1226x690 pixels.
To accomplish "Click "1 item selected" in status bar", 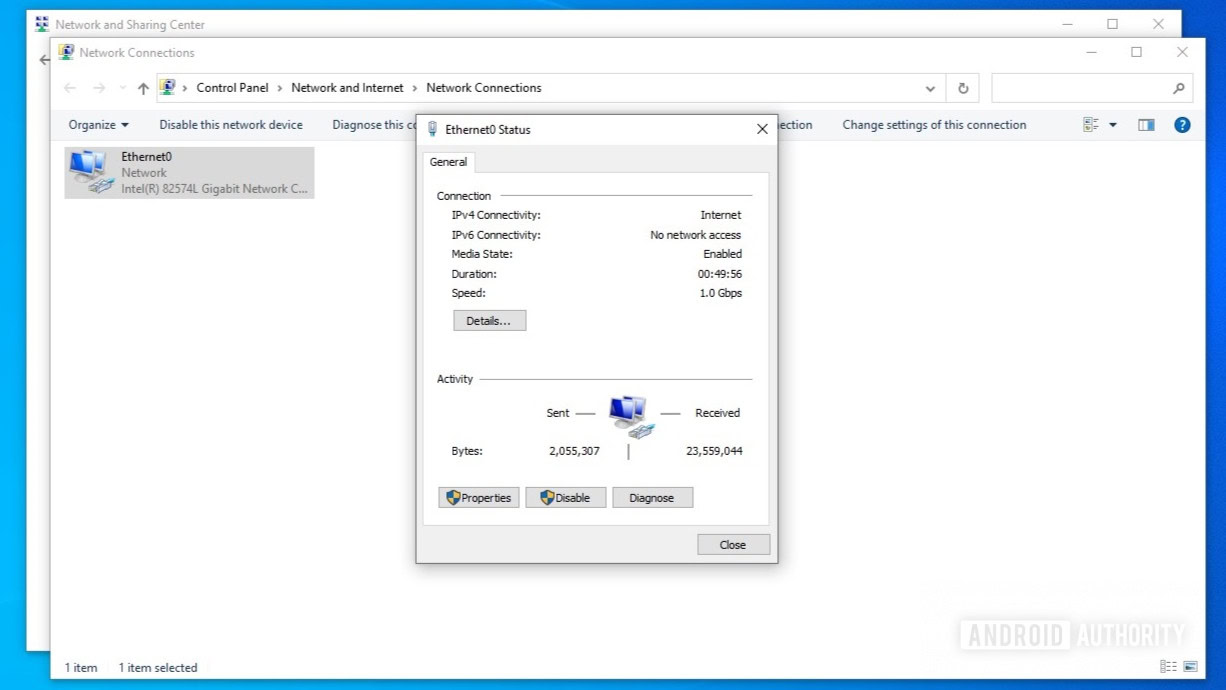I will [x=158, y=667].
